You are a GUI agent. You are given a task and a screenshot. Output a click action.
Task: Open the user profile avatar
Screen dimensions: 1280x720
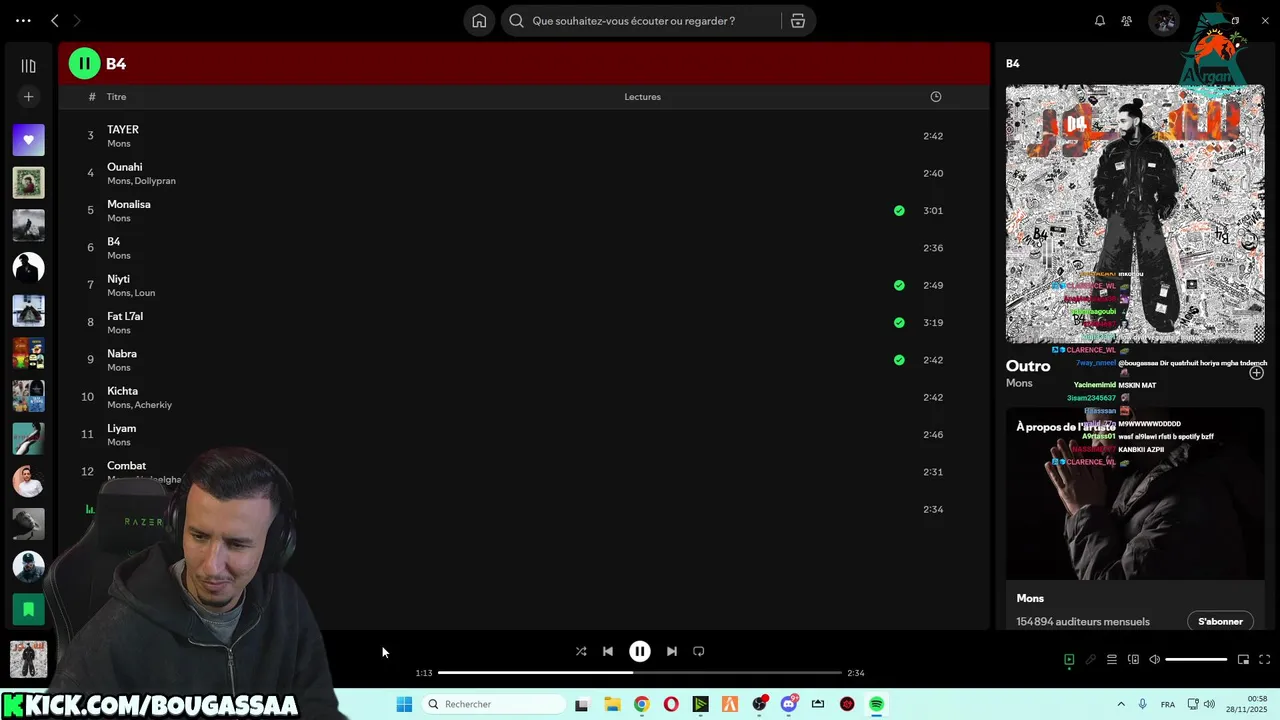click(1164, 21)
